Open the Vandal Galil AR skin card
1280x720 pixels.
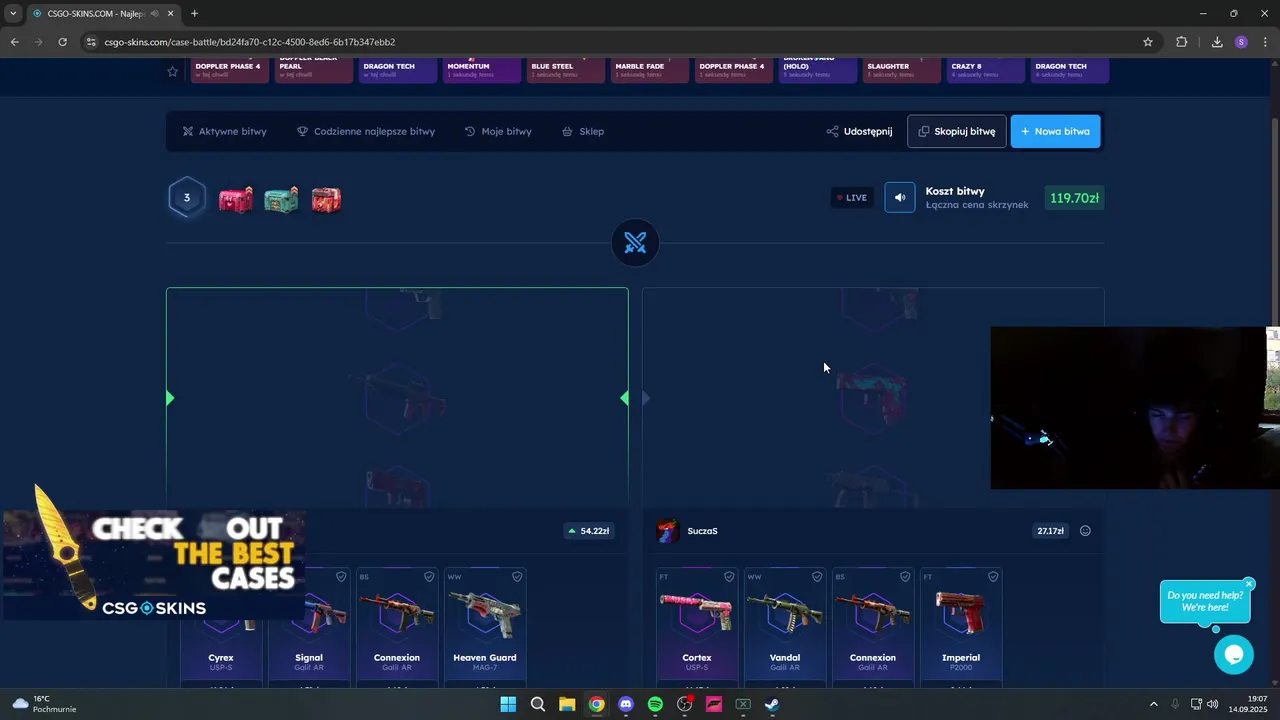(785, 627)
